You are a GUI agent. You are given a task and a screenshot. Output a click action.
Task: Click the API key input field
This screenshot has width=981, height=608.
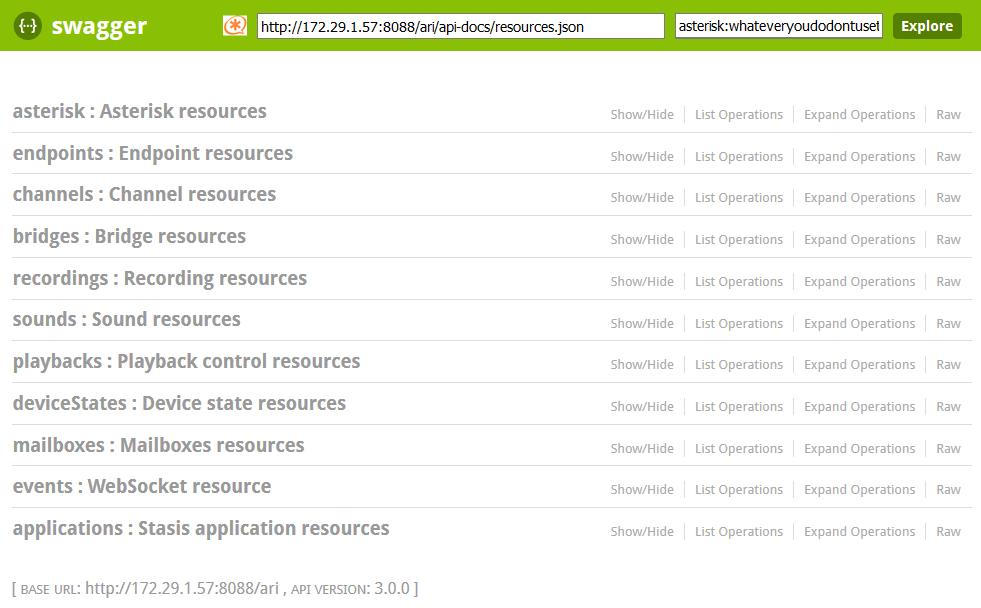tap(779, 27)
